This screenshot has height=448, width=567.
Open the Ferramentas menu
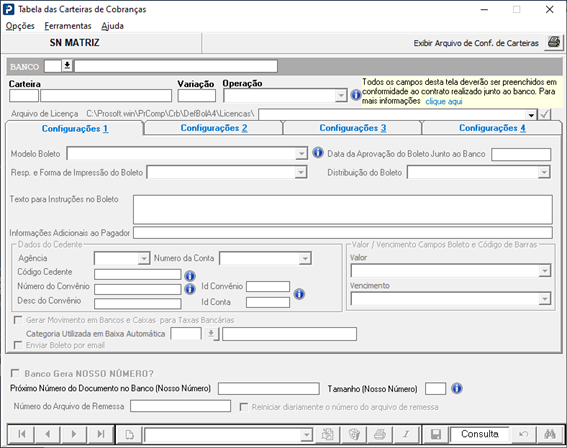[68, 26]
